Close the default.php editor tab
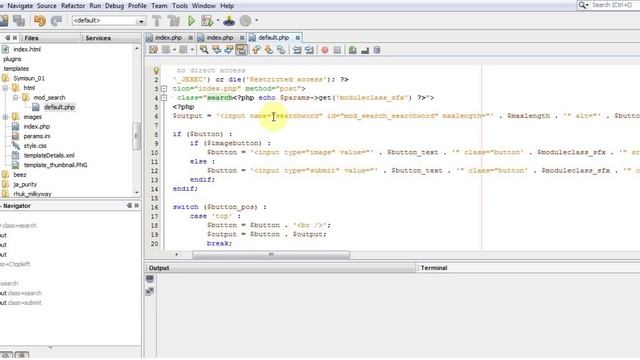The width and height of the screenshot is (640, 360). pos(298,38)
